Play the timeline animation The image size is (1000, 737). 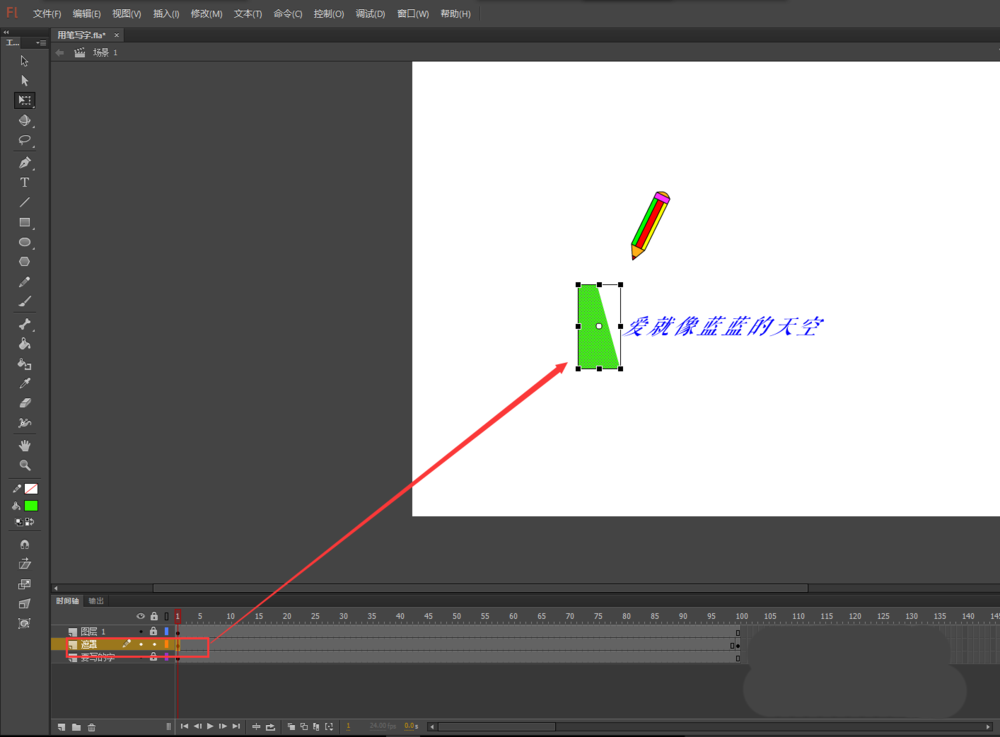coord(210,726)
